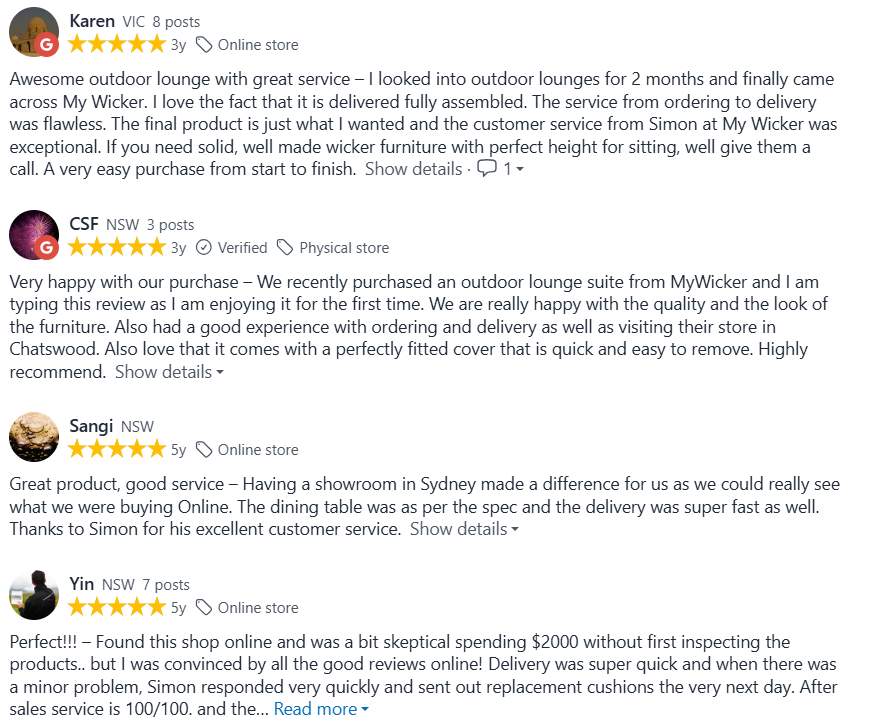
Task: Expand Show details on CSF's review
Action: (x=162, y=371)
